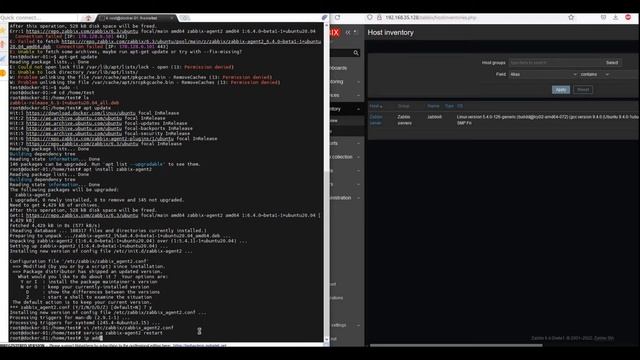Screen dimensions: 640x360
Task: Click the Host inventory page heading
Action: click(391, 33)
